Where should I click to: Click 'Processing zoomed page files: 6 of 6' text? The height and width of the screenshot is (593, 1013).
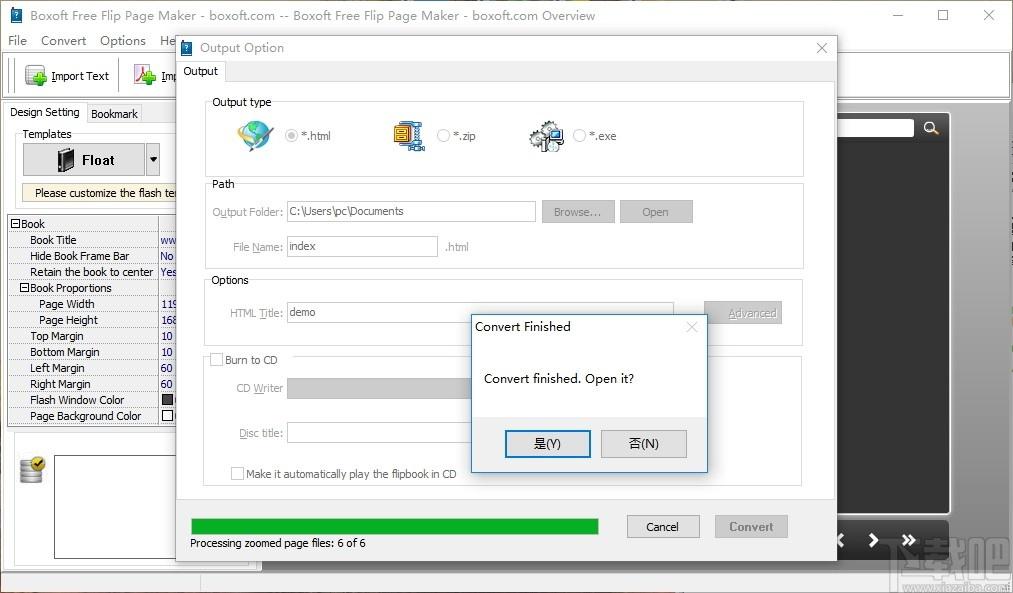coord(278,543)
